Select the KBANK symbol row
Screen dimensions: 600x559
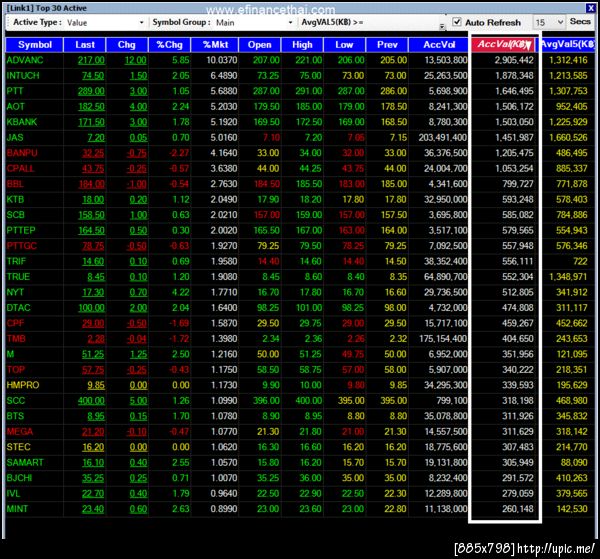tap(300, 122)
